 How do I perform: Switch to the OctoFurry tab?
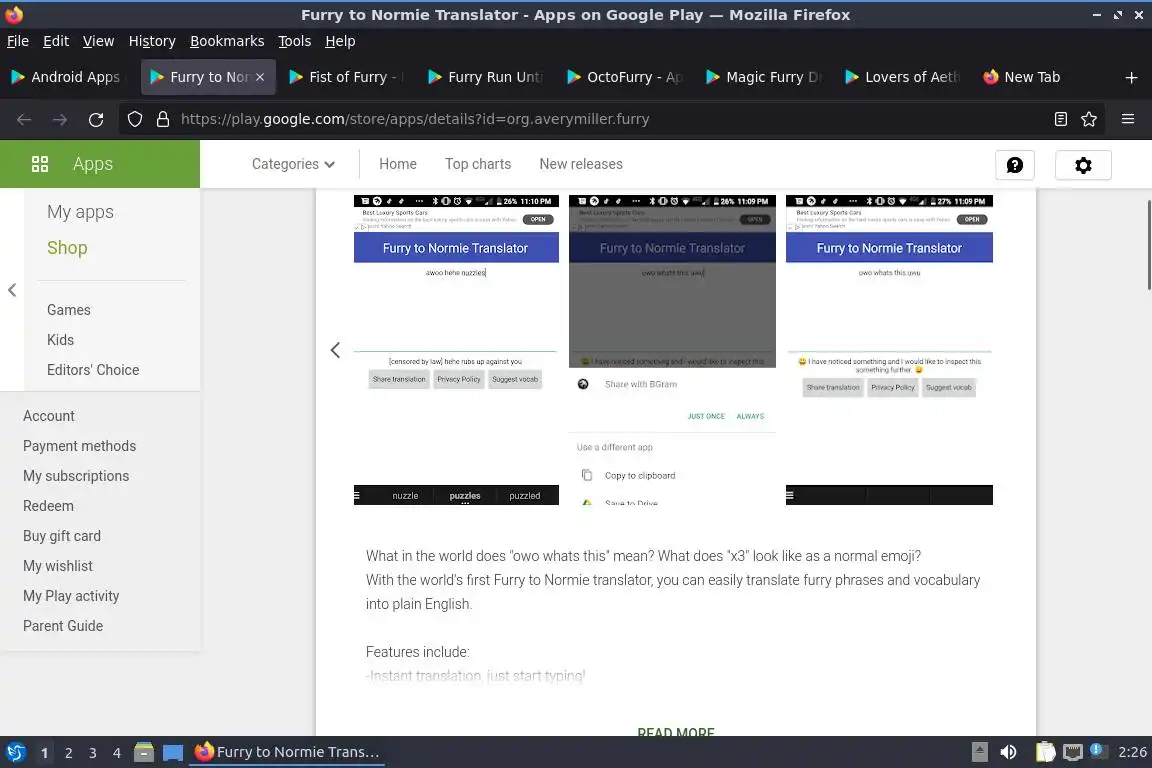tap(625, 77)
